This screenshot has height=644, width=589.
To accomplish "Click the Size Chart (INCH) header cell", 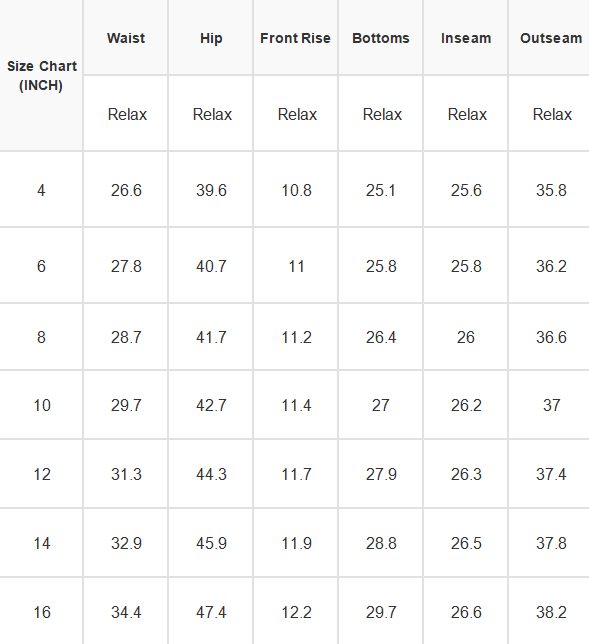I will (41, 76).
